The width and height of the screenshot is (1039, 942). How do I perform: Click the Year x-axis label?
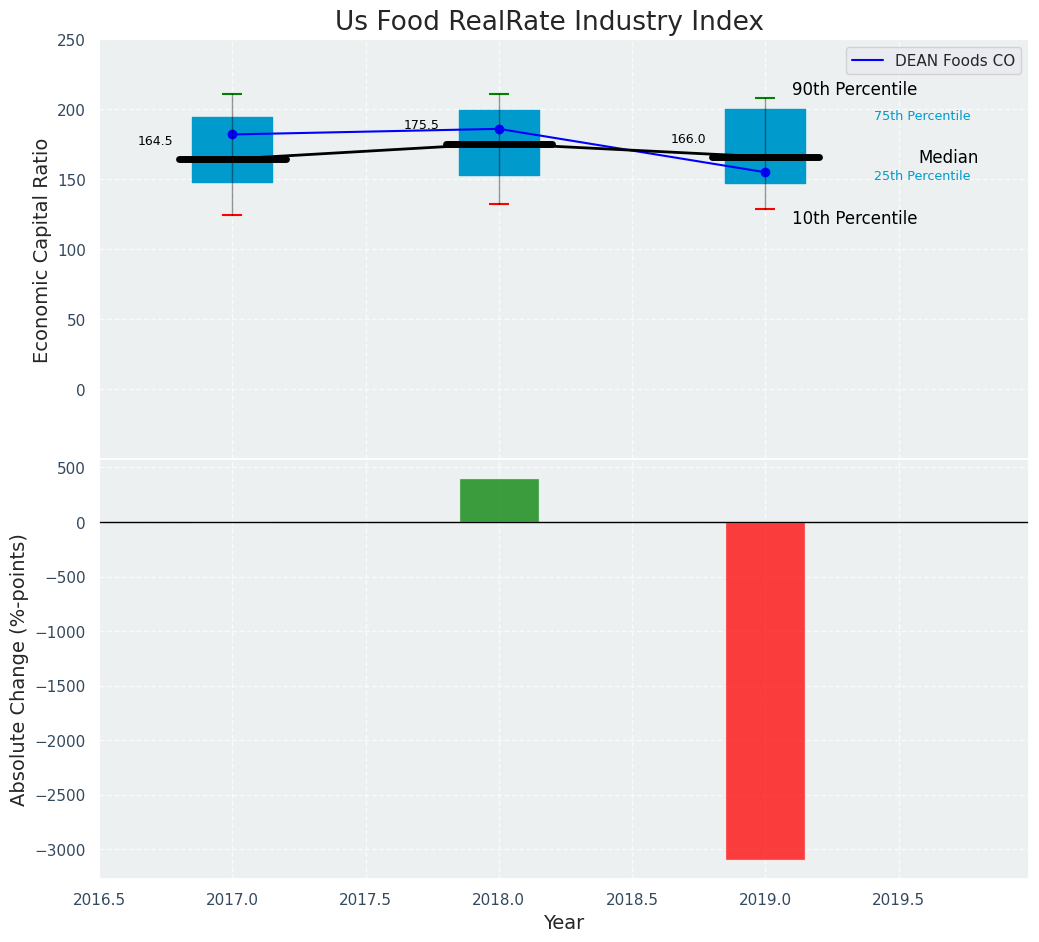click(564, 923)
